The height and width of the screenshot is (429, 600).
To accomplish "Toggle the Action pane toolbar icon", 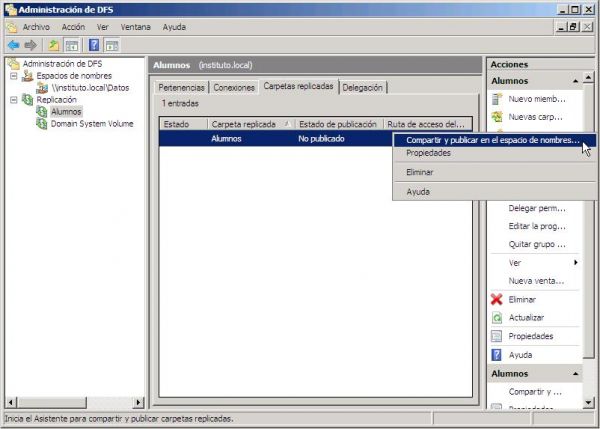I will coord(112,45).
